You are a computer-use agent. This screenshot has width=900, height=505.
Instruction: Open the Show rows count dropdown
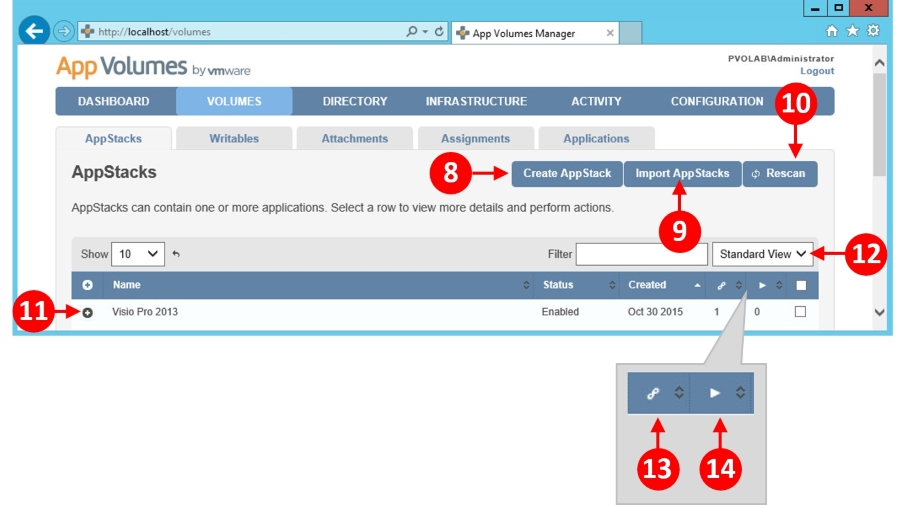[x=138, y=254]
